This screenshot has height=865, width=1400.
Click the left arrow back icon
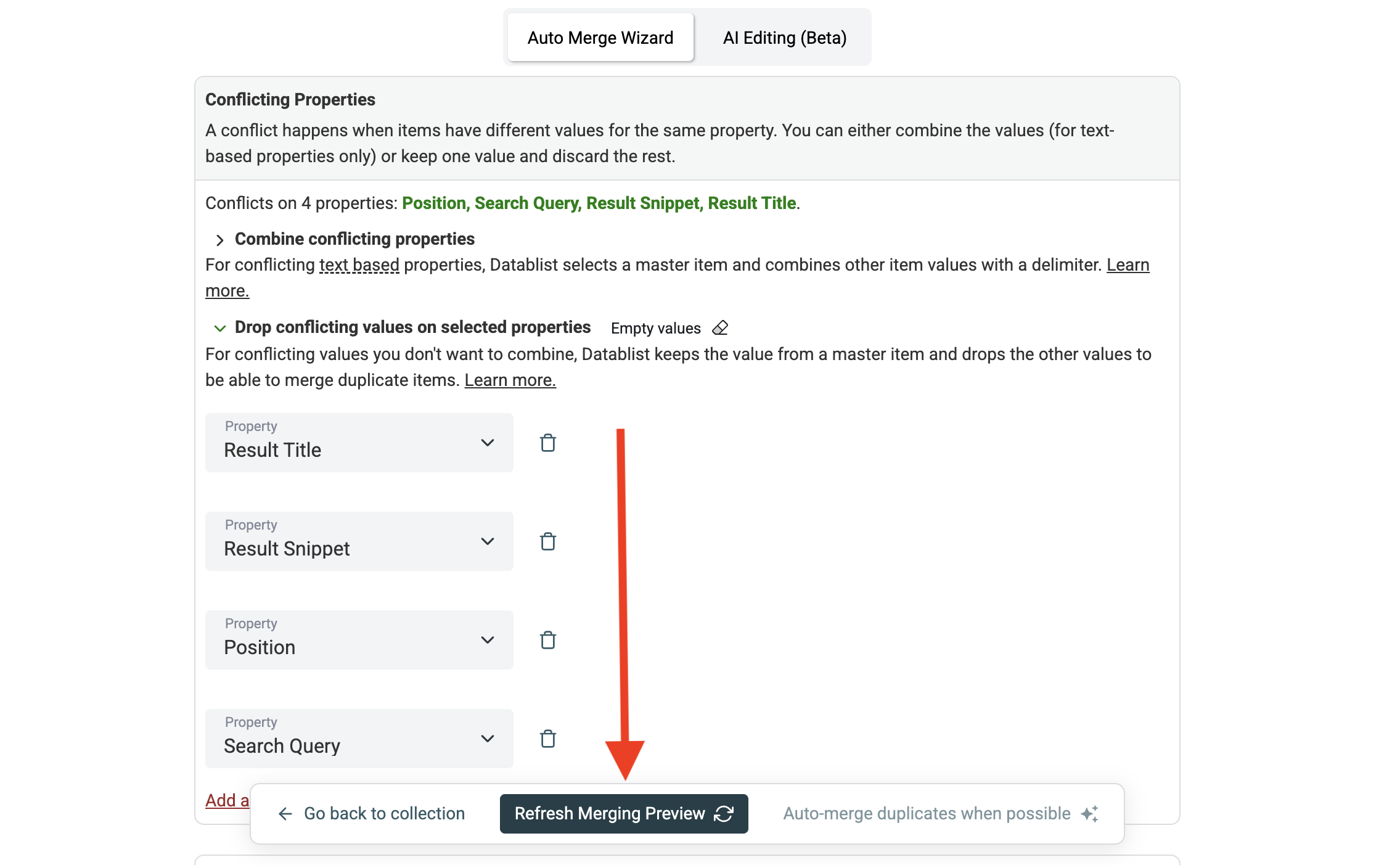(x=285, y=814)
